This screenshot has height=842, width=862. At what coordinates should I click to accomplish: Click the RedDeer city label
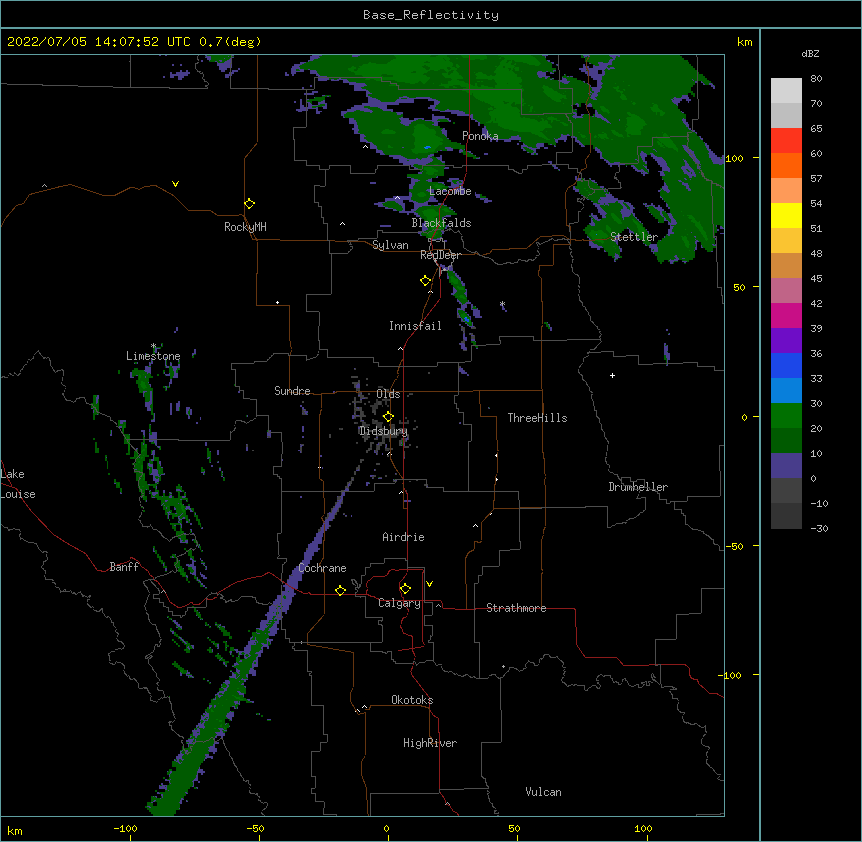click(440, 255)
